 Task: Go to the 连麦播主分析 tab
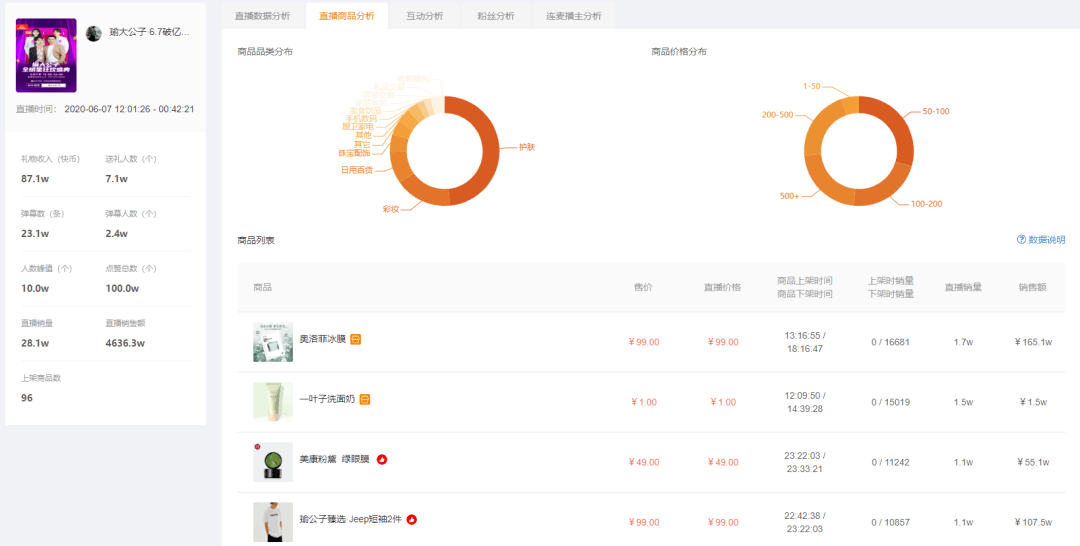574,16
